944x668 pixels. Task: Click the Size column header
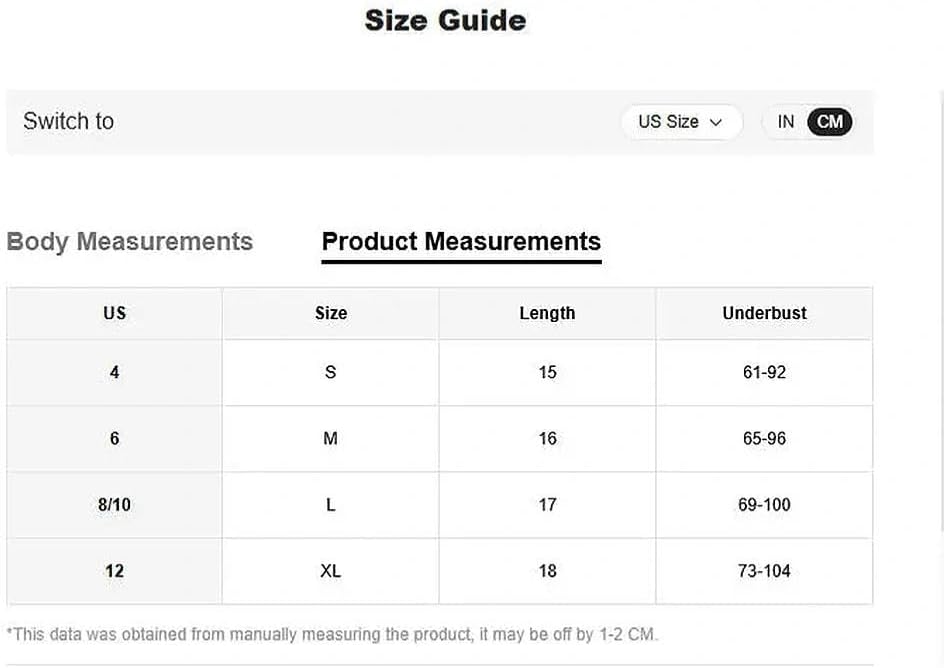click(331, 314)
